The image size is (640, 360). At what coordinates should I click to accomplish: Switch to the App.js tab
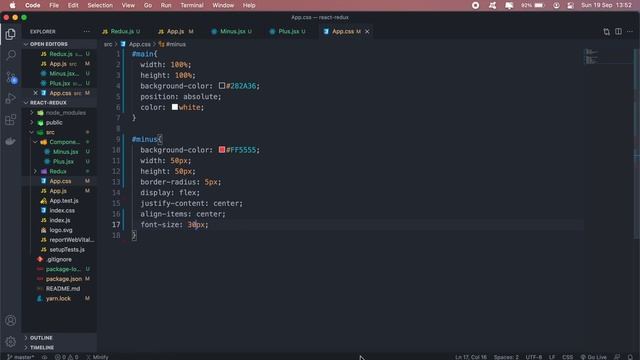[176, 31]
